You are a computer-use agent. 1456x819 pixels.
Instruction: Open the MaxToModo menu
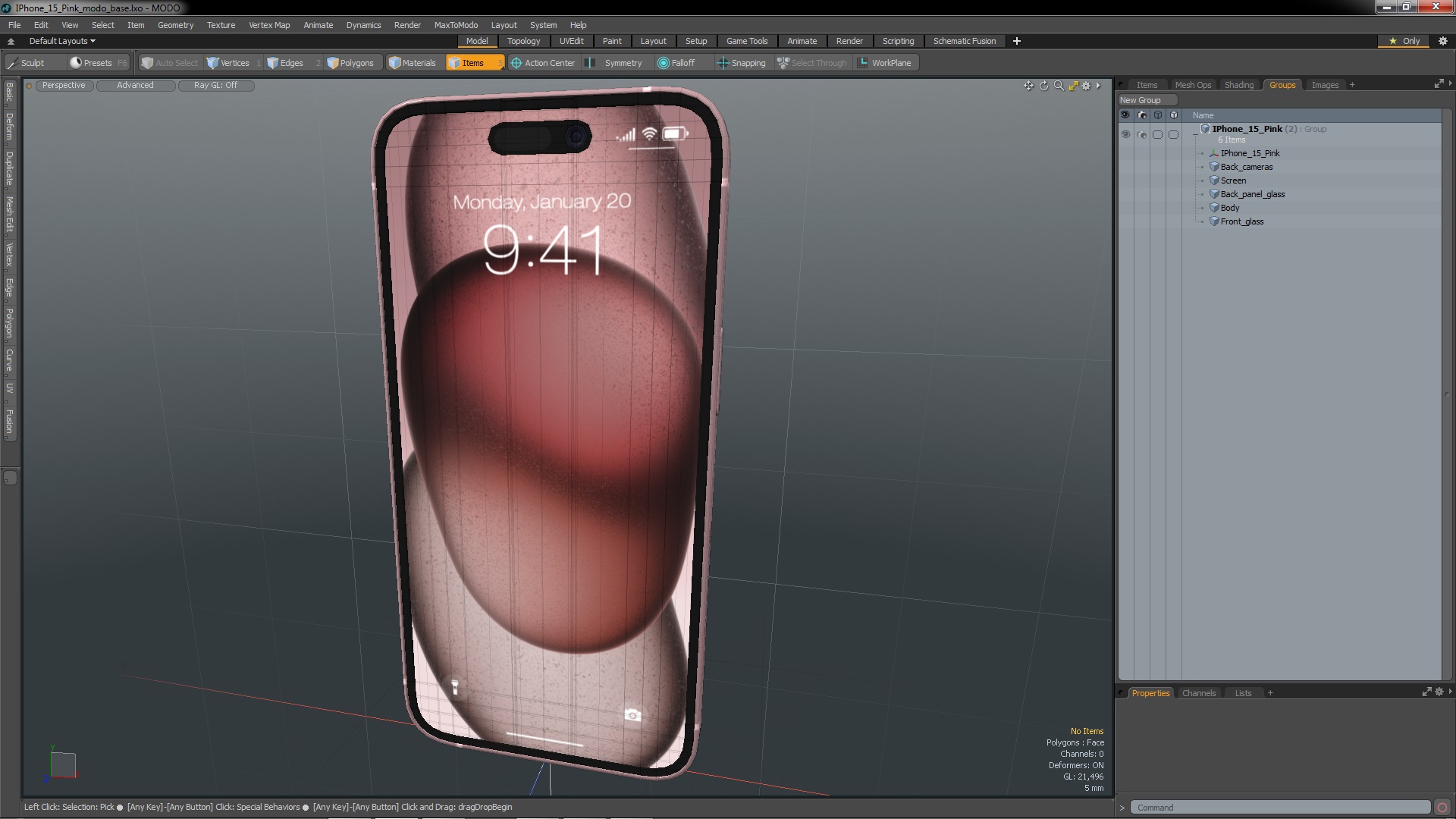[456, 25]
